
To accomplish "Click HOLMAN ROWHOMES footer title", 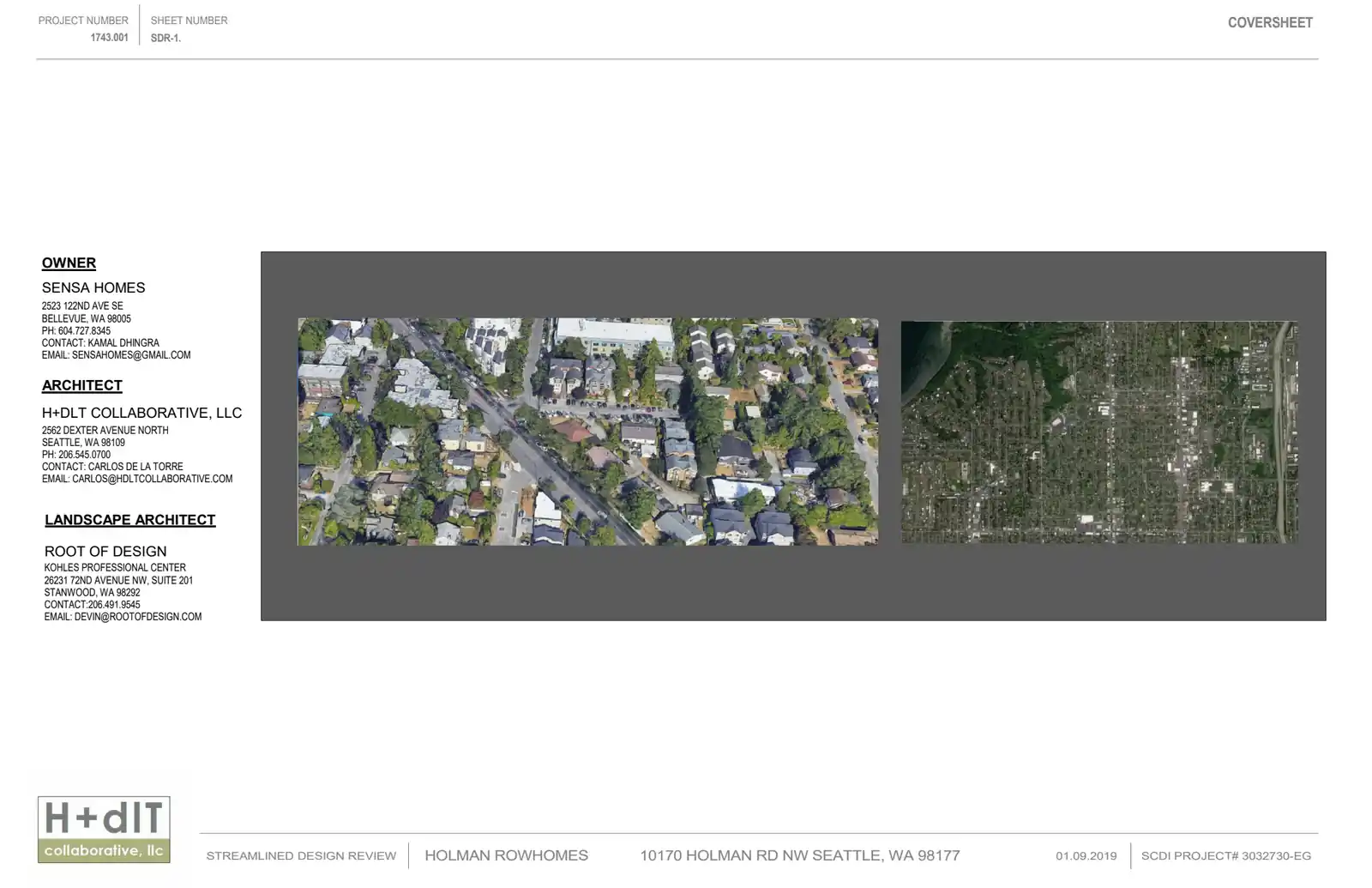I will pos(506,856).
